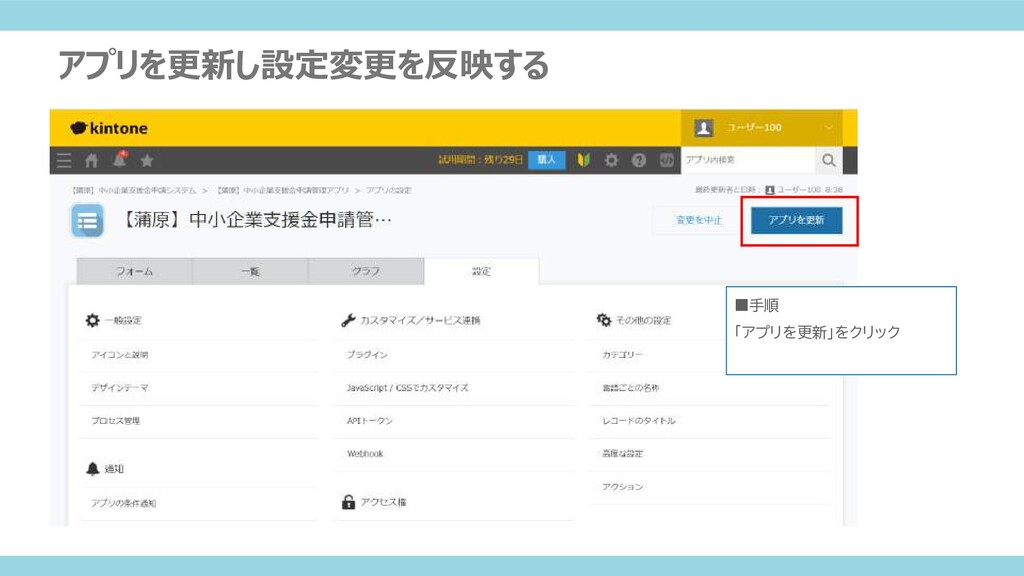Click the 試用期間：残り29日 text
The width and height of the screenshot is (1024, 576).
[481, 159]
